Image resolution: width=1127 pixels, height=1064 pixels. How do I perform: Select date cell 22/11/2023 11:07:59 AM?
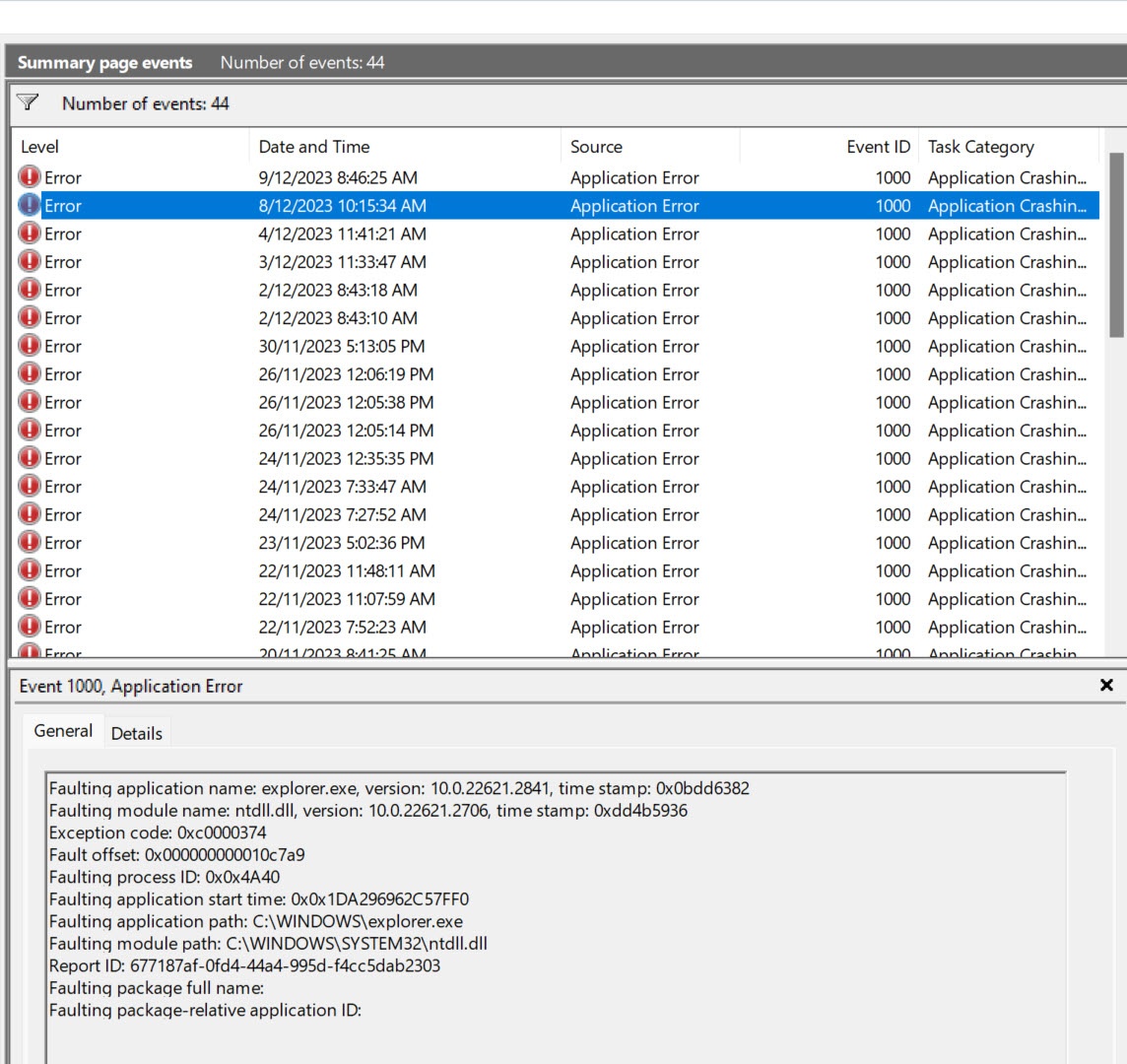click(x=347, y=598)
